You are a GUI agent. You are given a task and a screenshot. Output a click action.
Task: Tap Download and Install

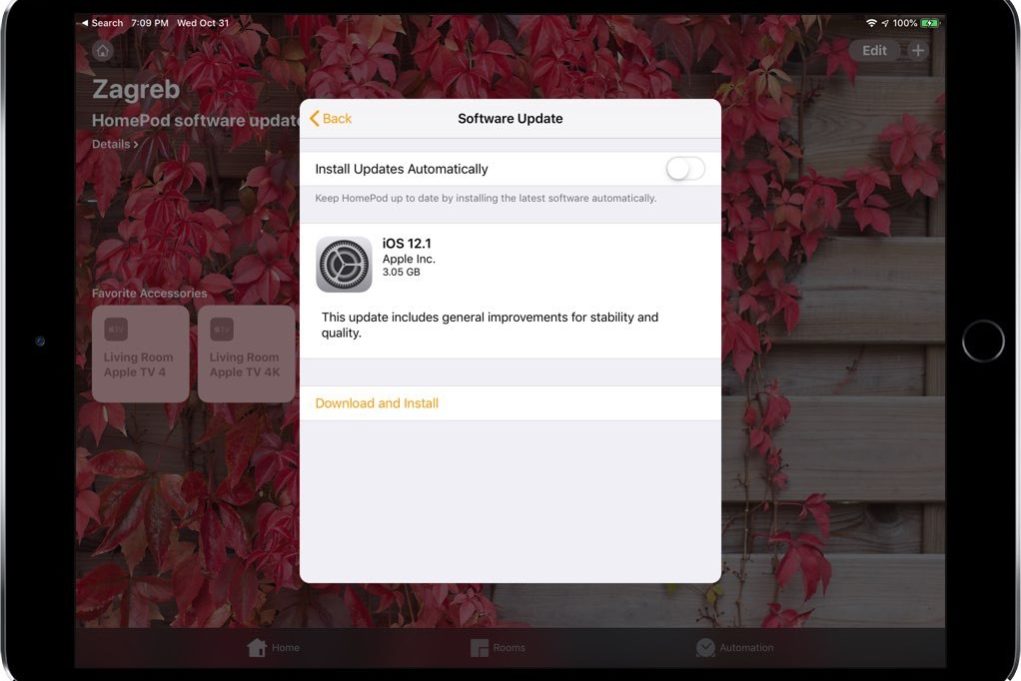pos(376,402)
